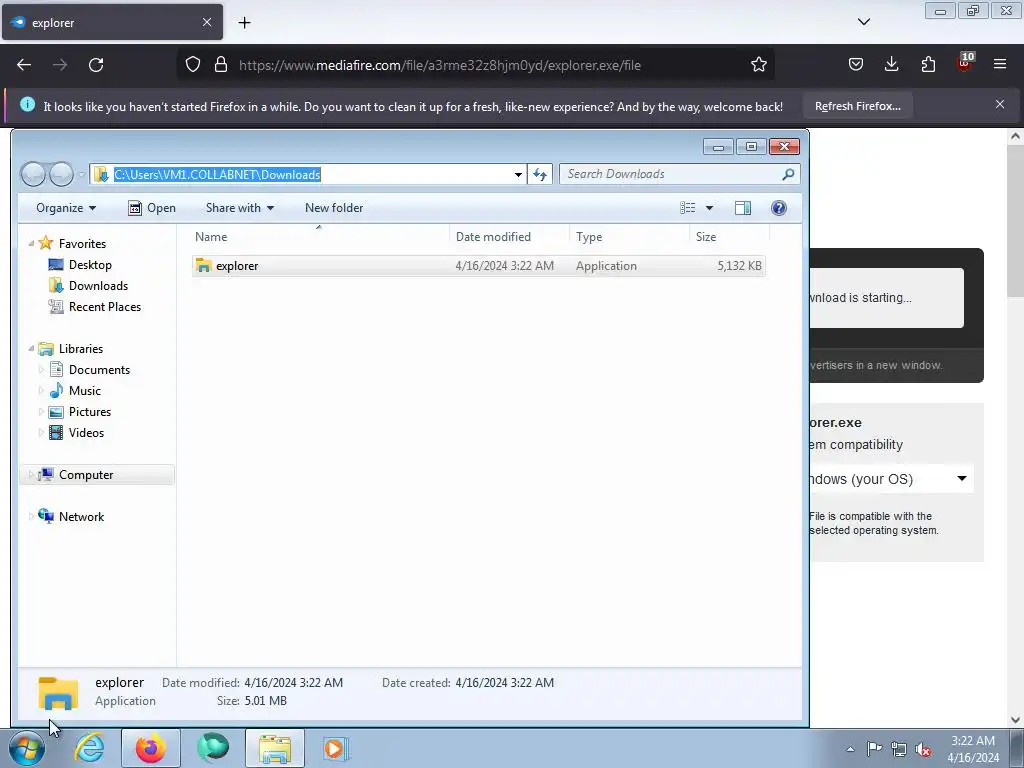Open a new Firefox tab
Image resolution: width=1024 pixels, height=768 pixels.
pos(244,23)
